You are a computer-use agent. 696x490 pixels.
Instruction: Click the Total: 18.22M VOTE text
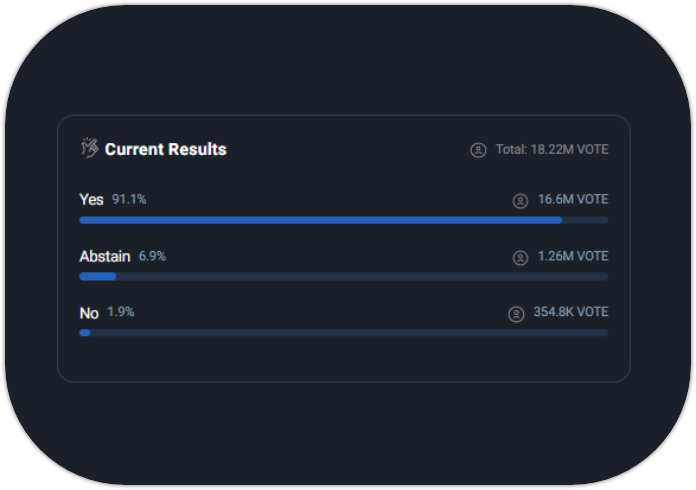click(x=551, y=150)
